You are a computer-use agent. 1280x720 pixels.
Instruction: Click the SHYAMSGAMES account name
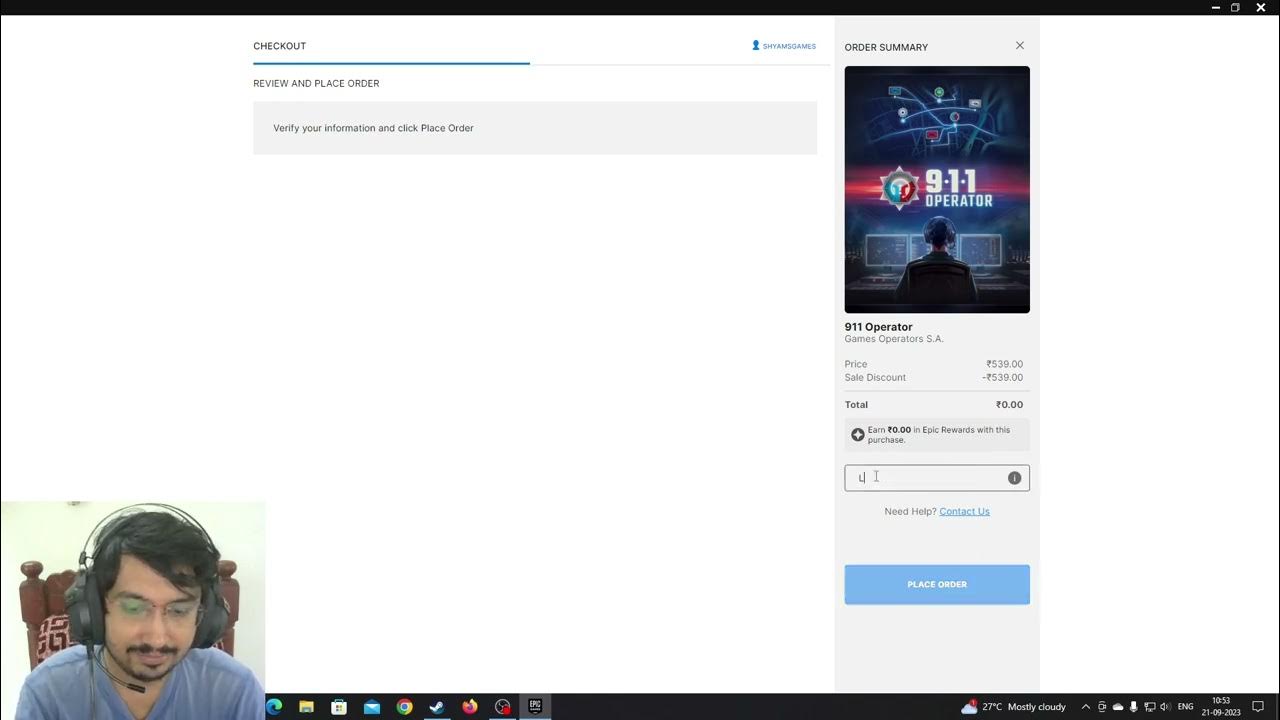click(789, 46)
